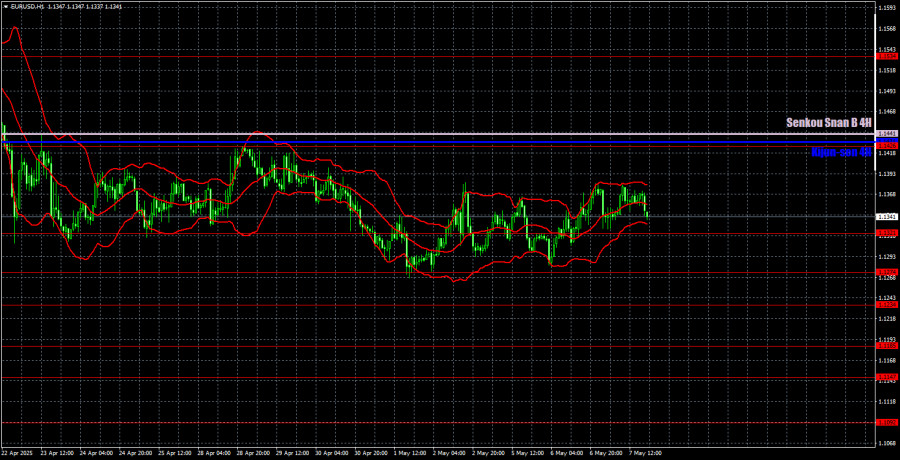Select the 1.1534 red horizontal level line

pos(437,57)
